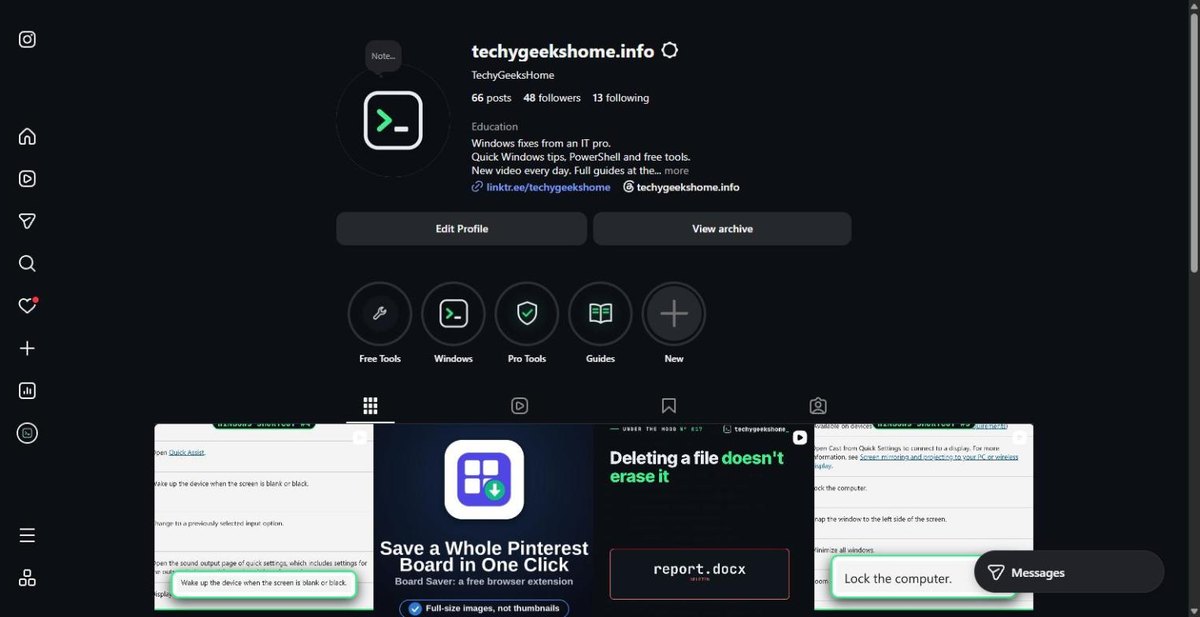Open the Messages floating button
Image resolution: width=1200 pixels, height=617 pixels.
click(x=1069, y=573)
